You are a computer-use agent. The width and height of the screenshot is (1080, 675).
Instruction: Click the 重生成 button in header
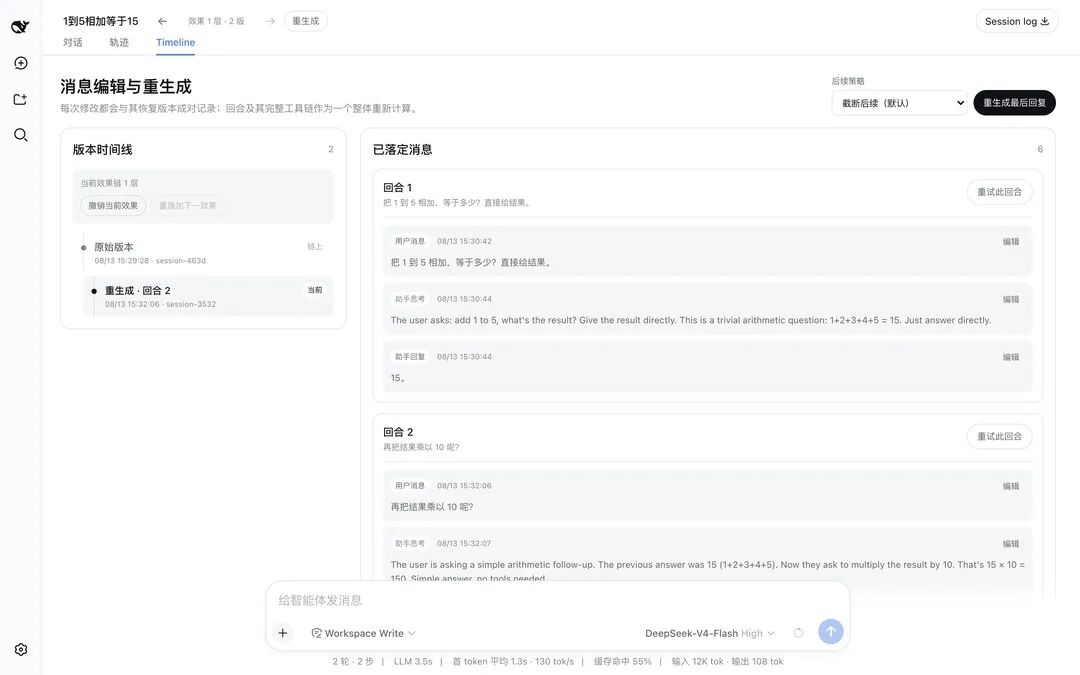(305, 21)
